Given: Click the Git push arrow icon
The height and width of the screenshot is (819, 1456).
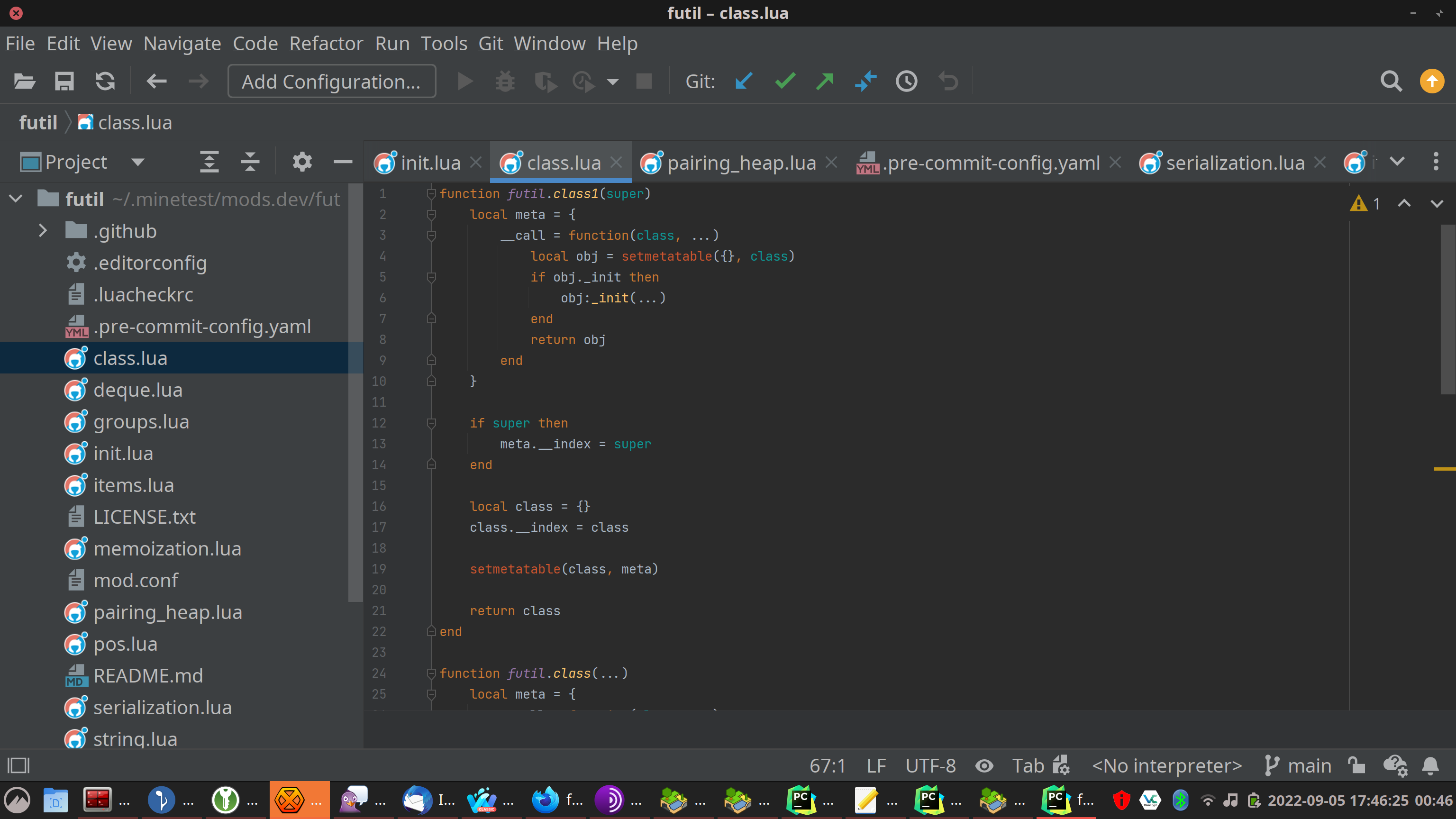Looking at the screenshot, I should tap(825, 82).
